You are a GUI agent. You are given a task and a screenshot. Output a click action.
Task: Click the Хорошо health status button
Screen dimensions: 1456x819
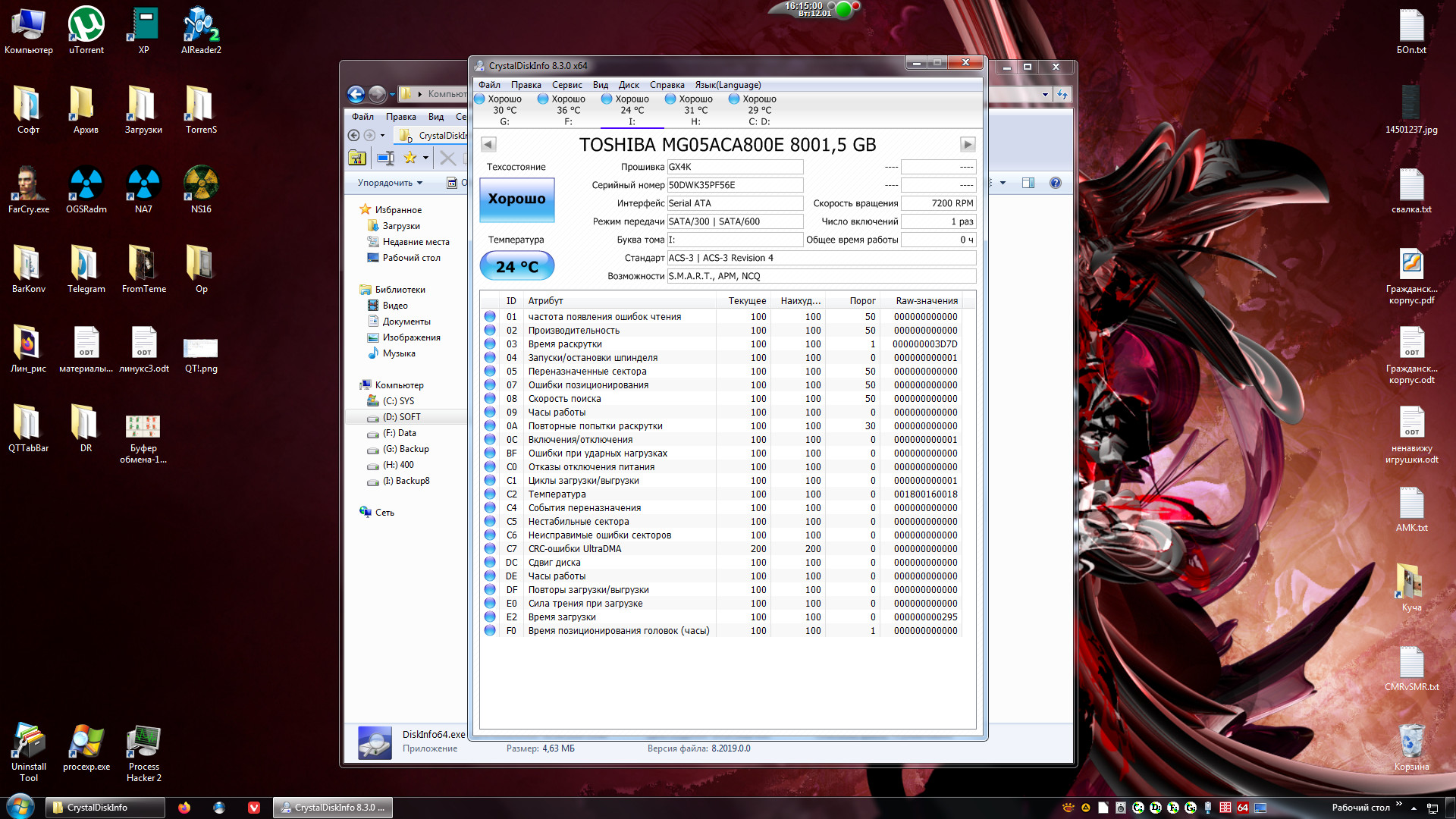tap(516, 199)
